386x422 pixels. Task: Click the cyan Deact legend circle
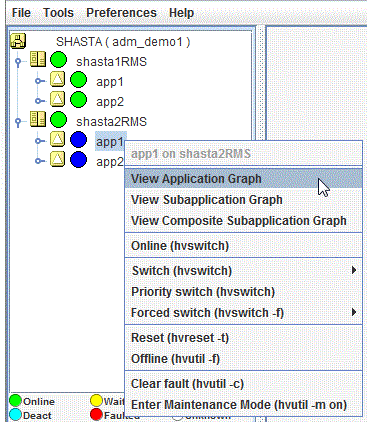pyautogui.click(x=16, y=415)
